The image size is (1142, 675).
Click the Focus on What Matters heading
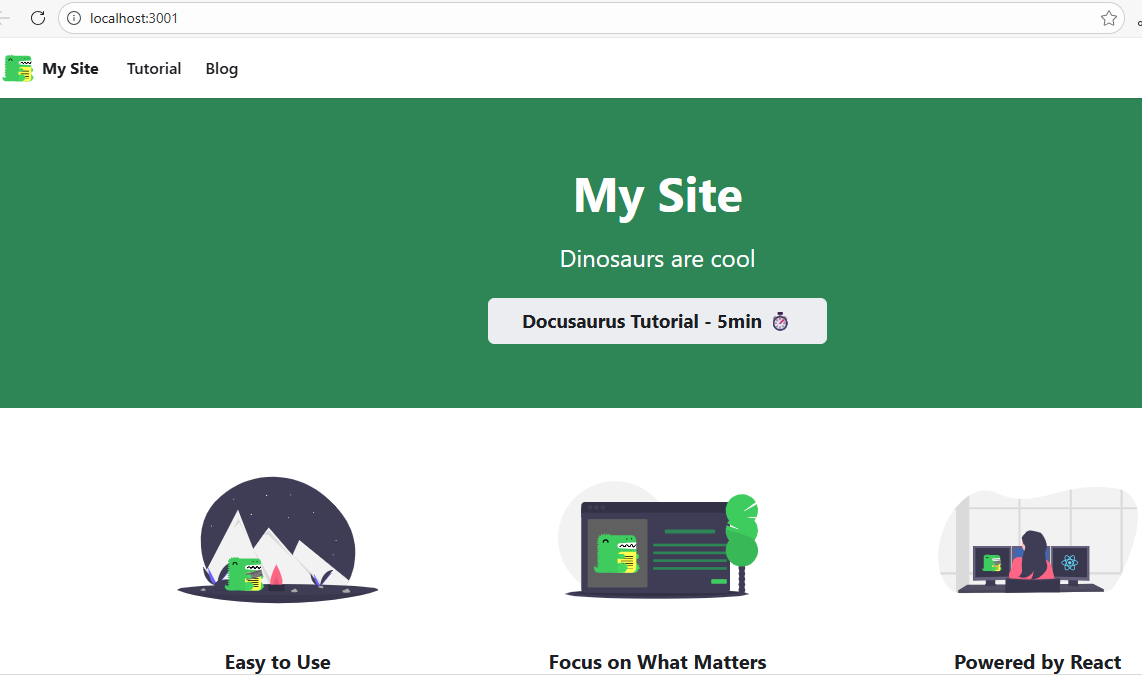pyautogui.click(x=657, y=662)
